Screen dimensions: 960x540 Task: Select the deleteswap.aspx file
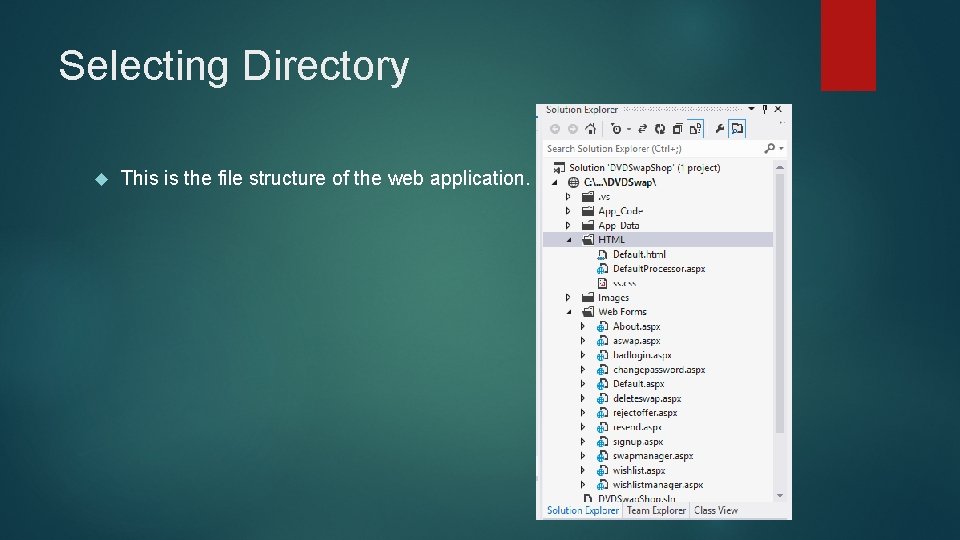pos(647,399)
